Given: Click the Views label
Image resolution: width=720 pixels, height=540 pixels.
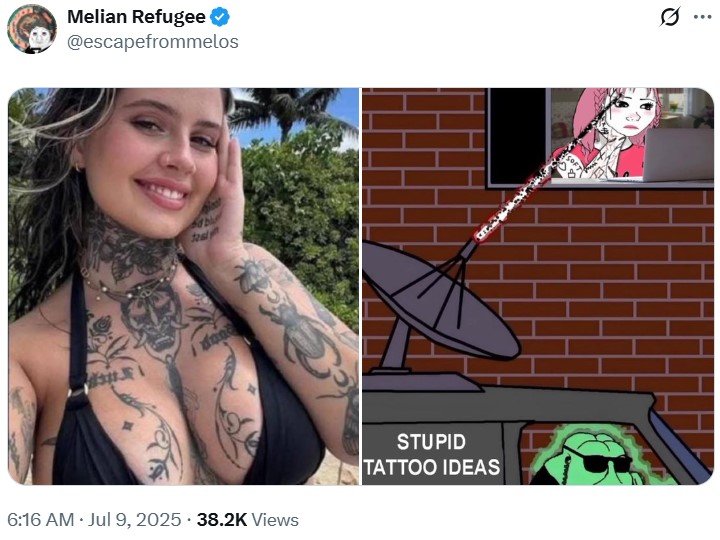Looking at the screenshot, I should click(275, 520).
